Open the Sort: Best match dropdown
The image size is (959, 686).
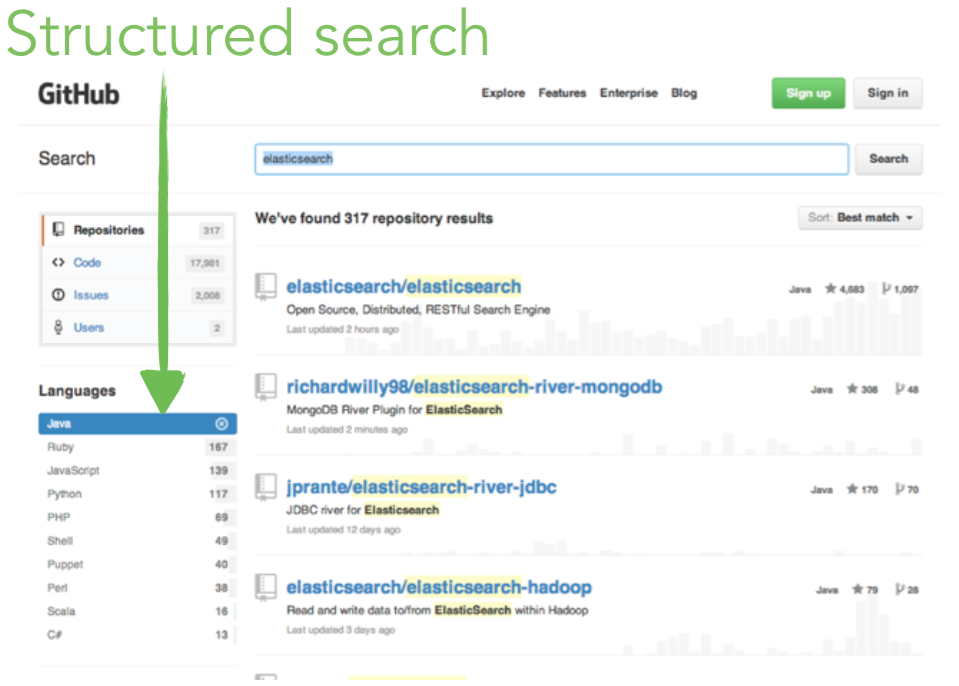[860, 218]
